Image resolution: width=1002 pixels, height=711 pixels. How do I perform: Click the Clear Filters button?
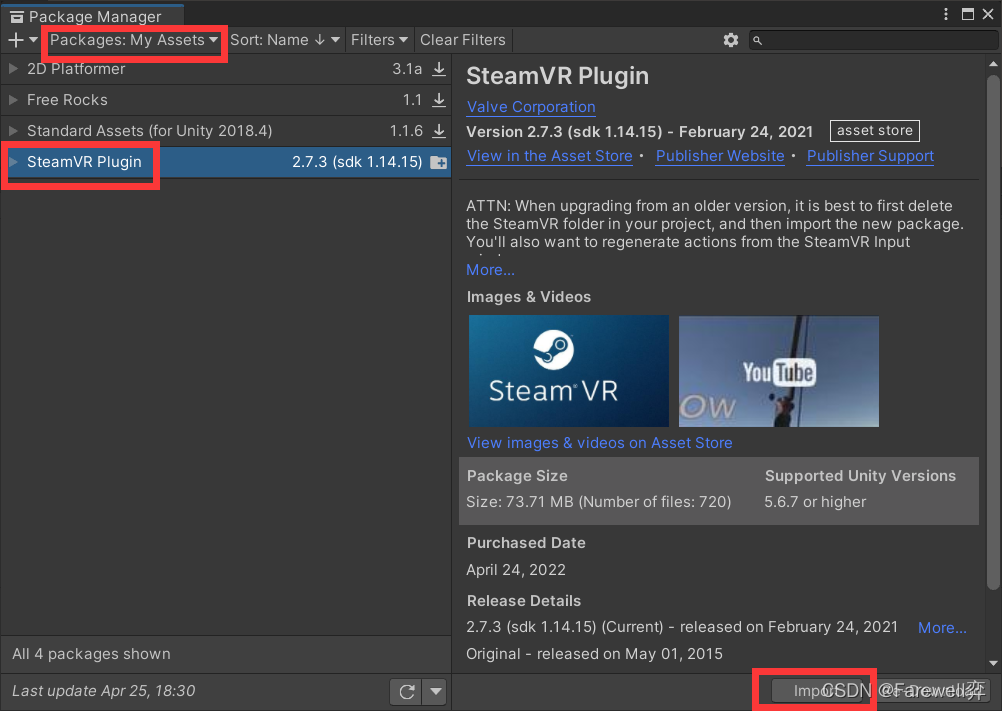point(463,40)
